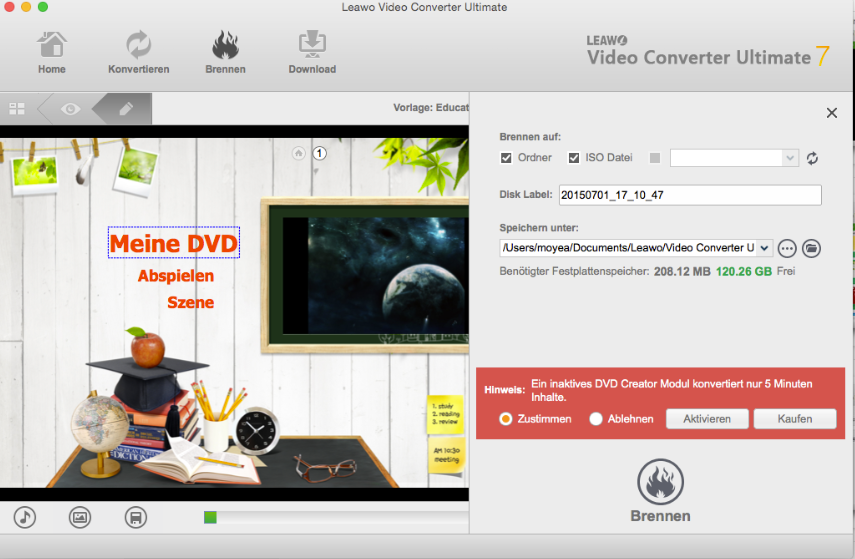Select the Zustimmen radio option

point(505,419)
